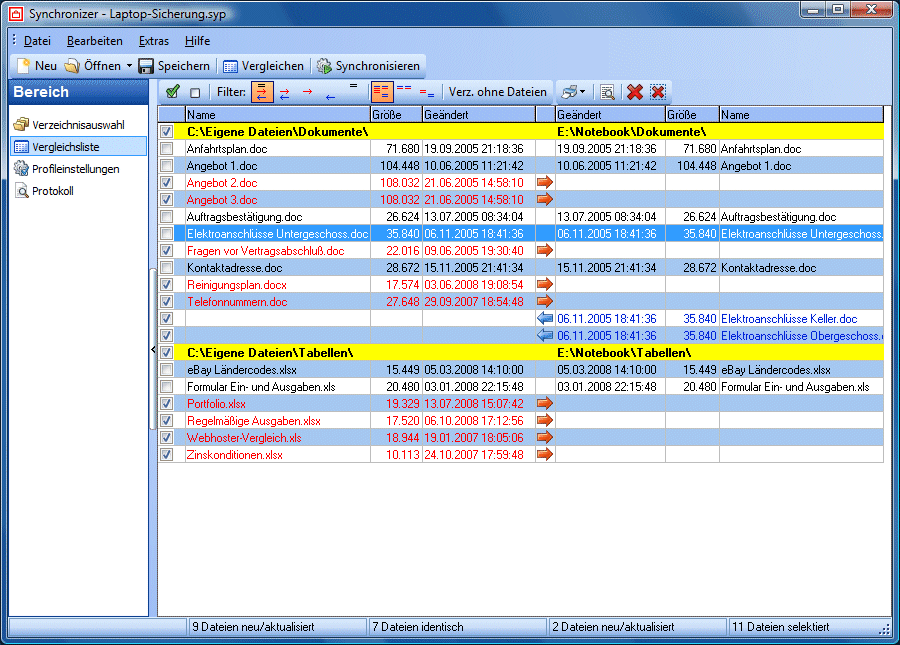Check the eBay Ländercodes.xlsx checkbox

coord(166,370)
